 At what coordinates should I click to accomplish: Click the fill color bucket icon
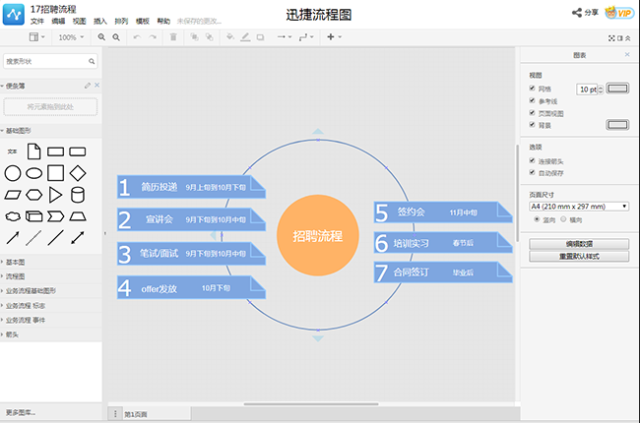click(x=230, y=37)
